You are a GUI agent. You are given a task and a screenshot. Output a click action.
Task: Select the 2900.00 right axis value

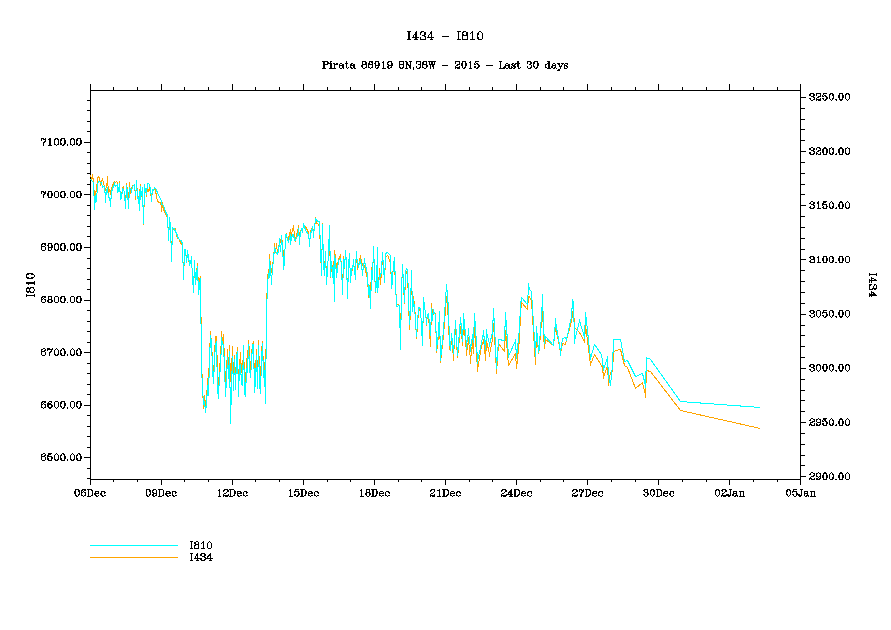click(x=830, y=477)
